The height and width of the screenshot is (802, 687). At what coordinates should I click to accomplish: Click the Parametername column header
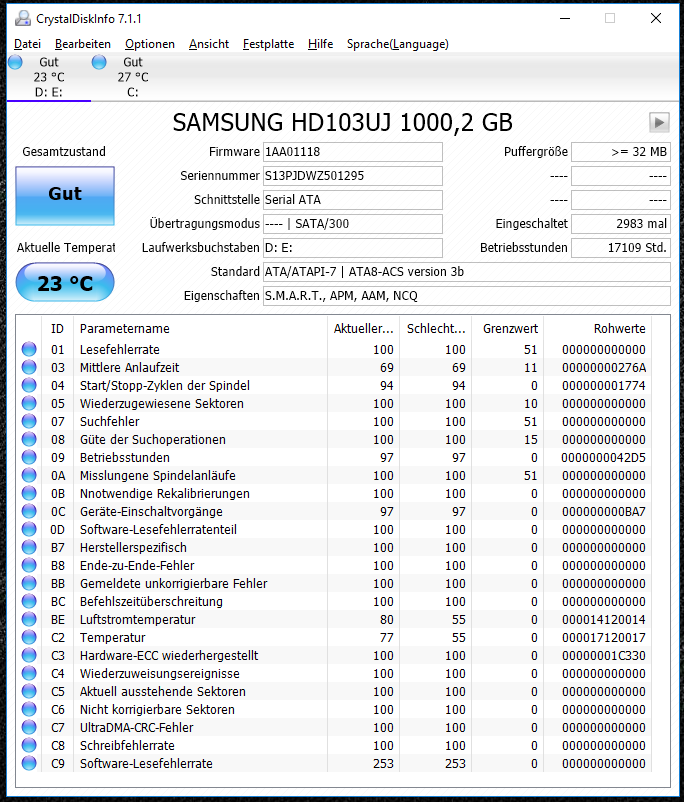click(x=201, y=328)
